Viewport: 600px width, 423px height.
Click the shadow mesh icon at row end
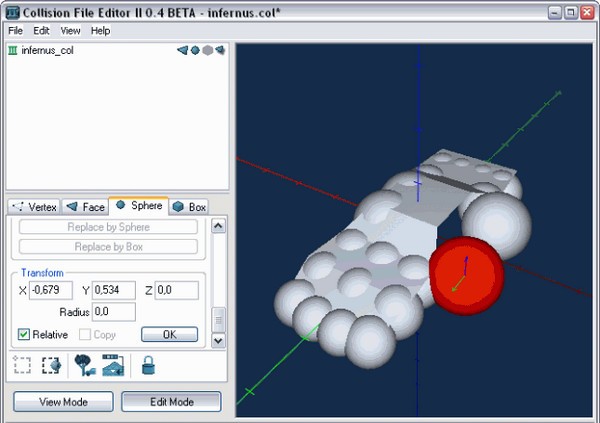pyautogui.click(x=220, y=50)
